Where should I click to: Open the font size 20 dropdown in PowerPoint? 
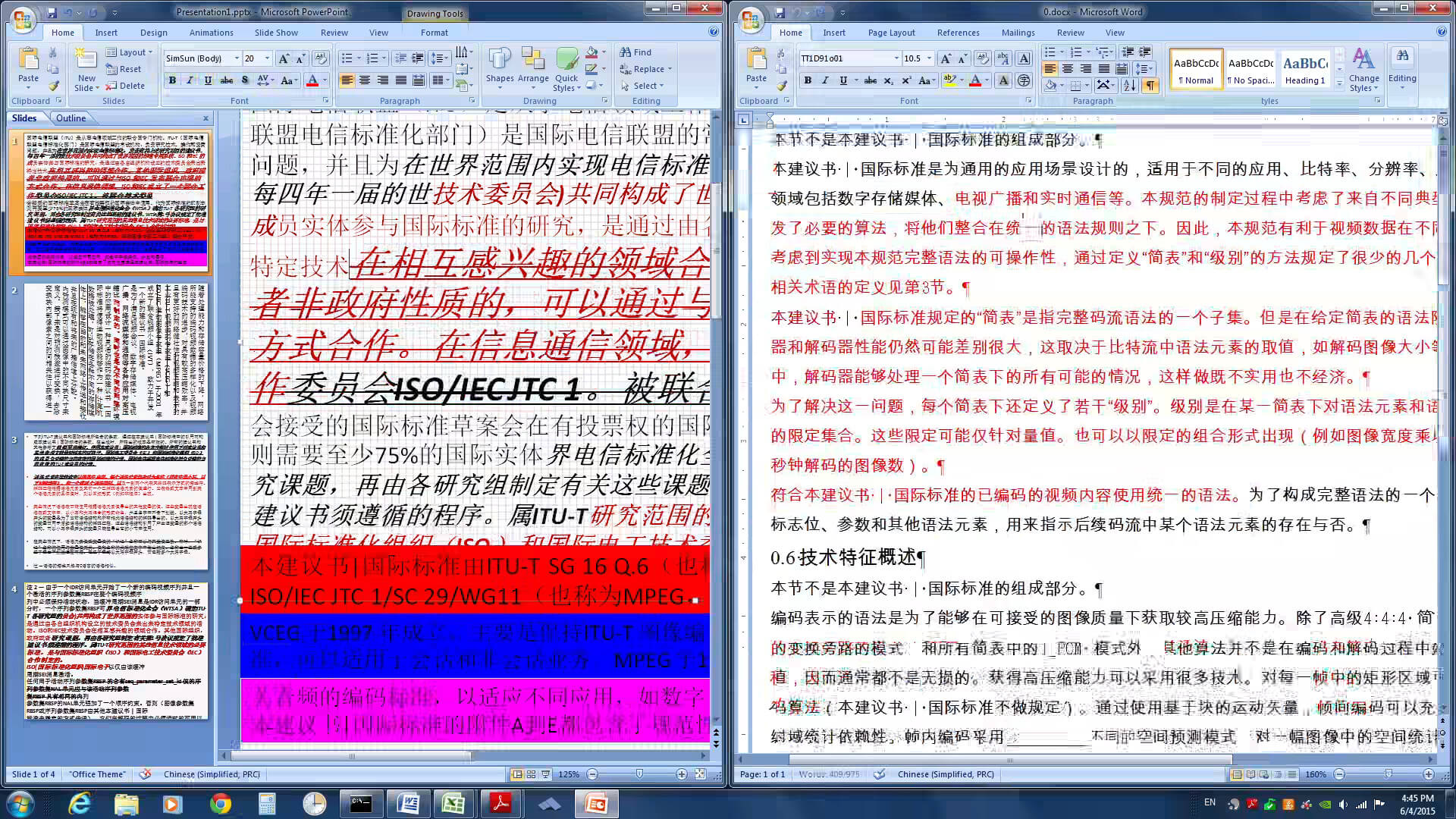267,58
